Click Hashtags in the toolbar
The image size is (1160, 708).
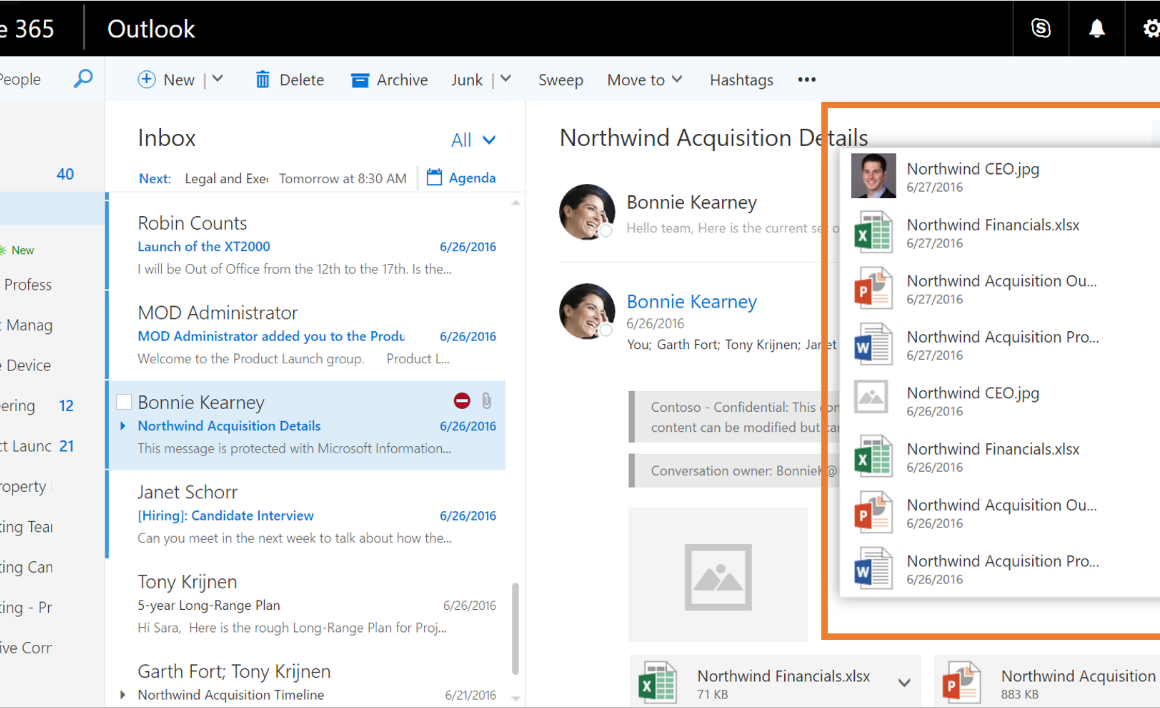pos(741,80)
